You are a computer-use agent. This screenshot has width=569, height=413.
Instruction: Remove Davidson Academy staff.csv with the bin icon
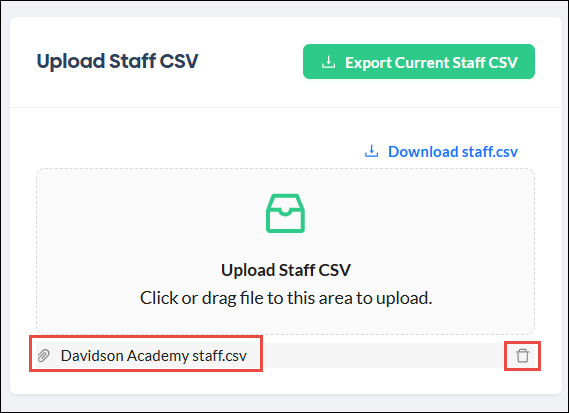click(x=523, y=356)
